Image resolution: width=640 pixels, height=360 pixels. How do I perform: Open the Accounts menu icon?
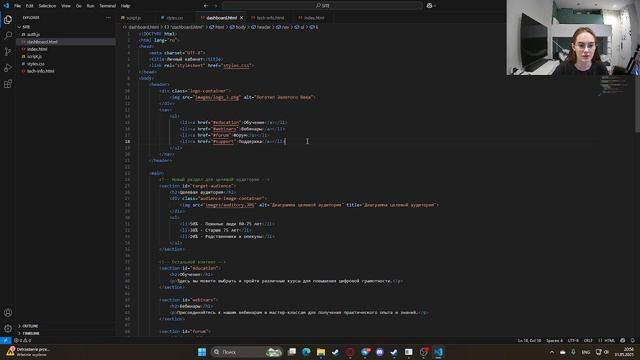click(8, 313)
